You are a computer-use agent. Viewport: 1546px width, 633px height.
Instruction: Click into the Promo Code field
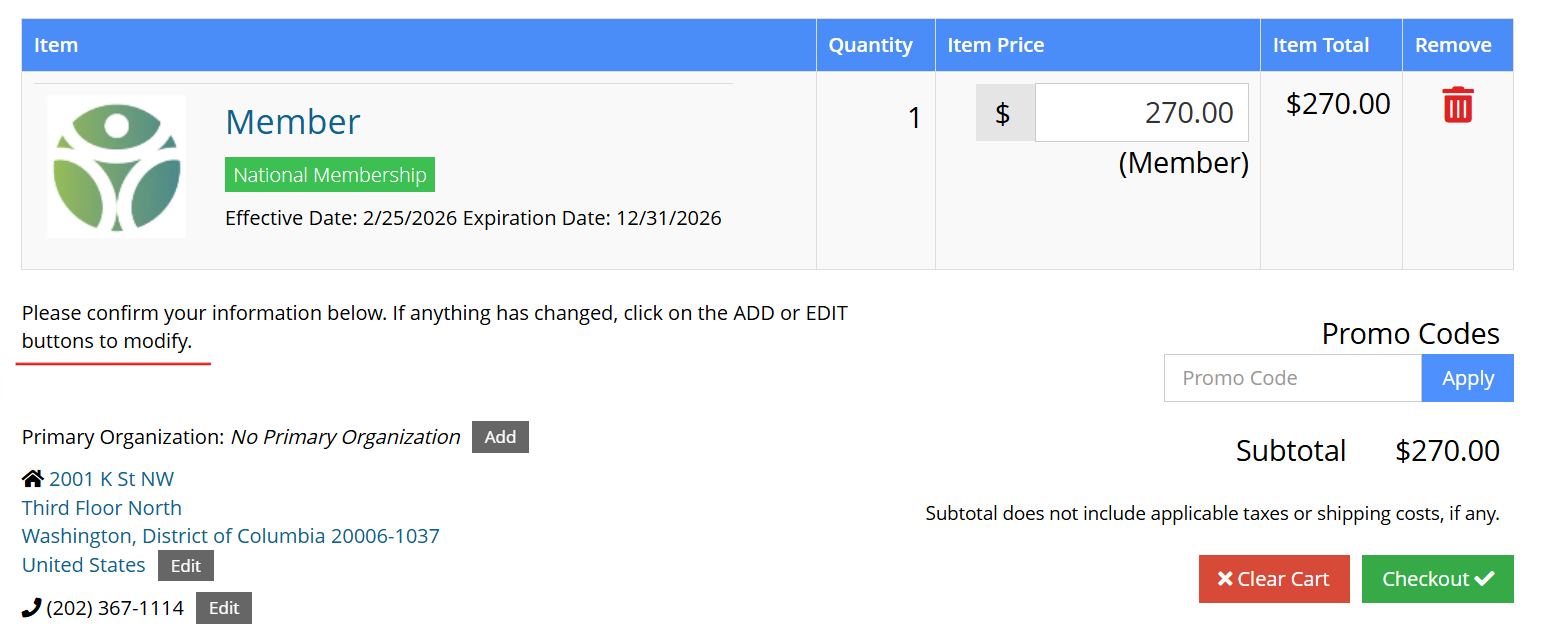click(1292, 378)
